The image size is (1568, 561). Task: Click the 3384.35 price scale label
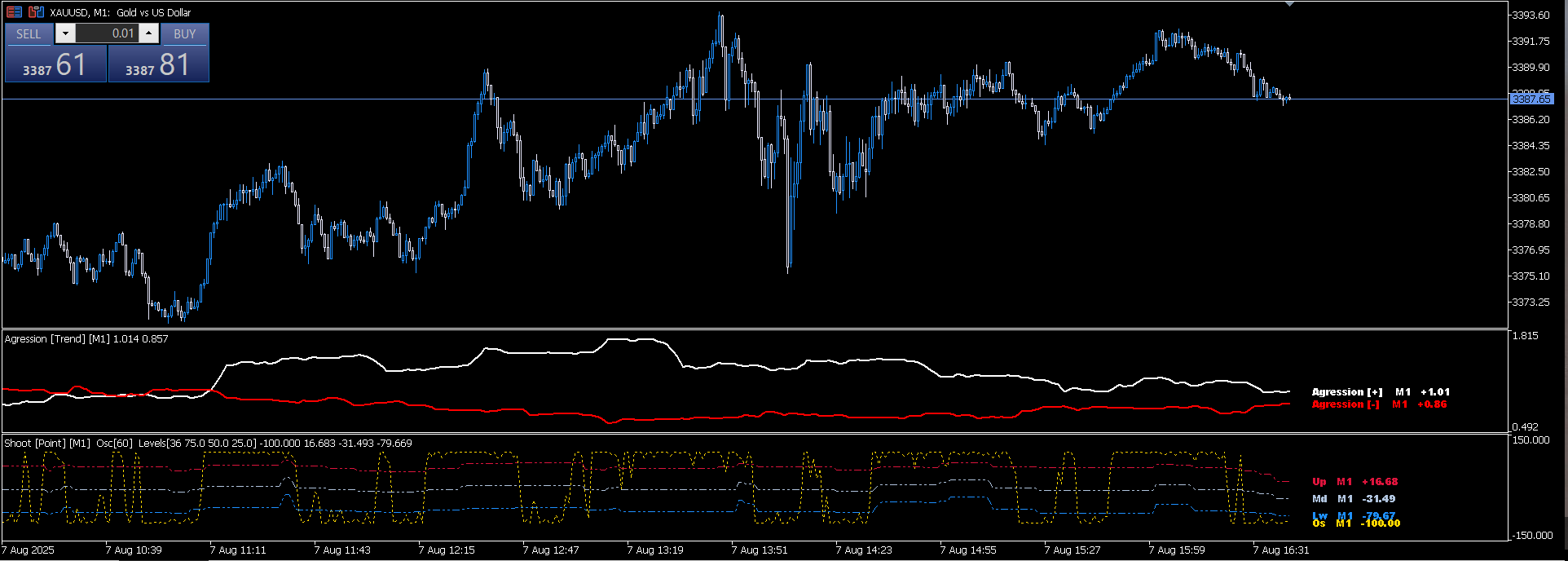tap(1531, 146)
